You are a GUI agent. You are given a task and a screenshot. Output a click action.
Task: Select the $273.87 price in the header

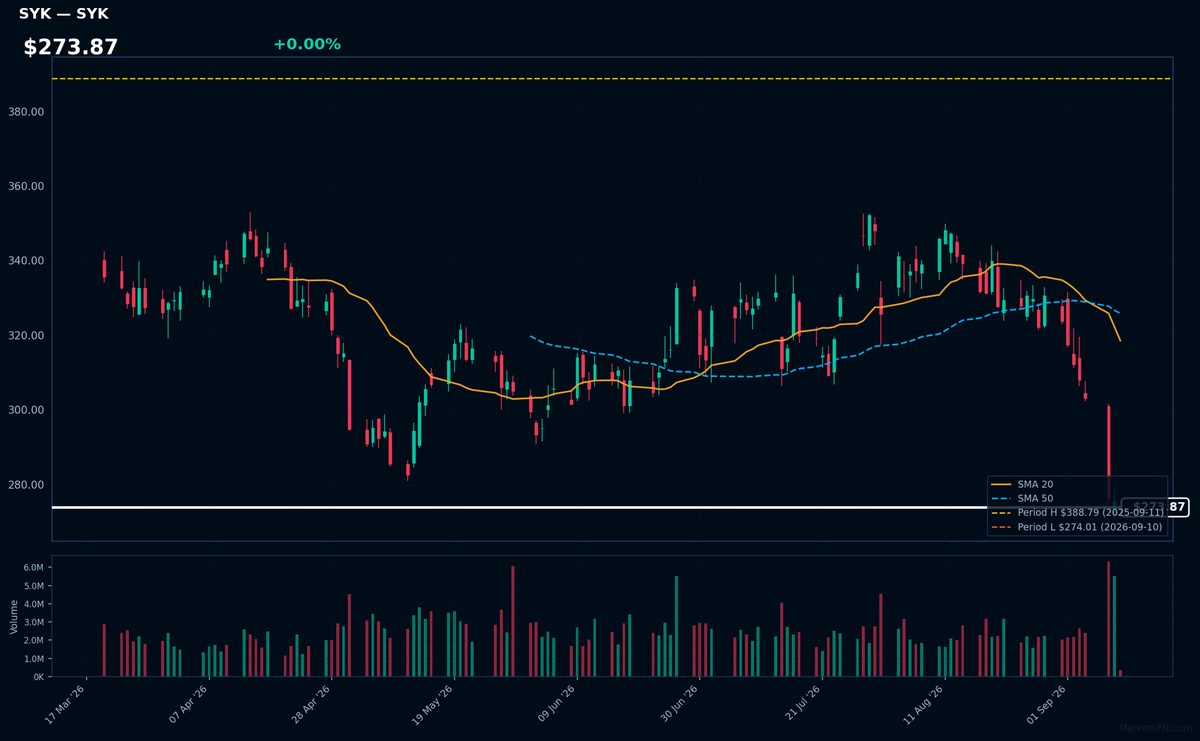coord(71,47)
